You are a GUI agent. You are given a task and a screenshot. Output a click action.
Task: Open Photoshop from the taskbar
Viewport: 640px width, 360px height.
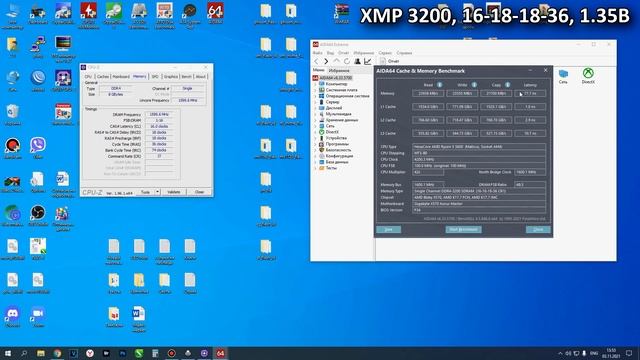(x=122, y=353)
